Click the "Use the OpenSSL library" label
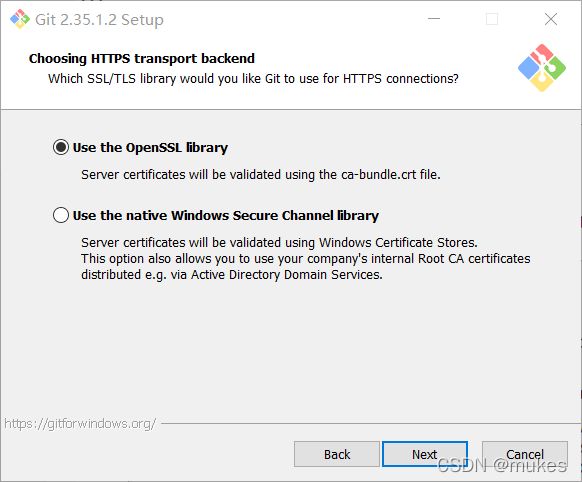The height and width of the screenshot is (482, 582). (x=150, y=148)
